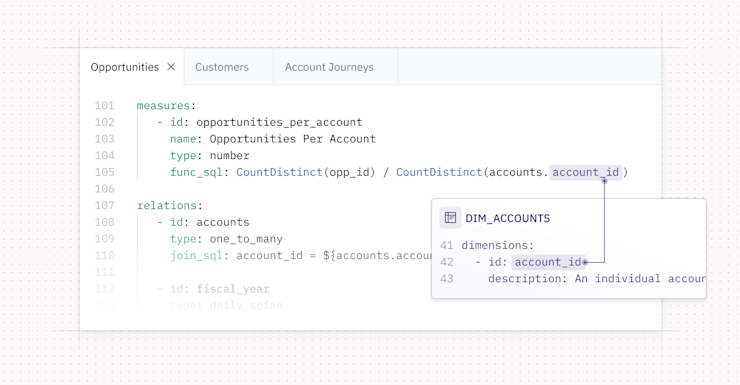The height and width of the screenshot is (385, 740).
Task: Click the DIM_ACCOUNTS popup title
Action: 507,218
